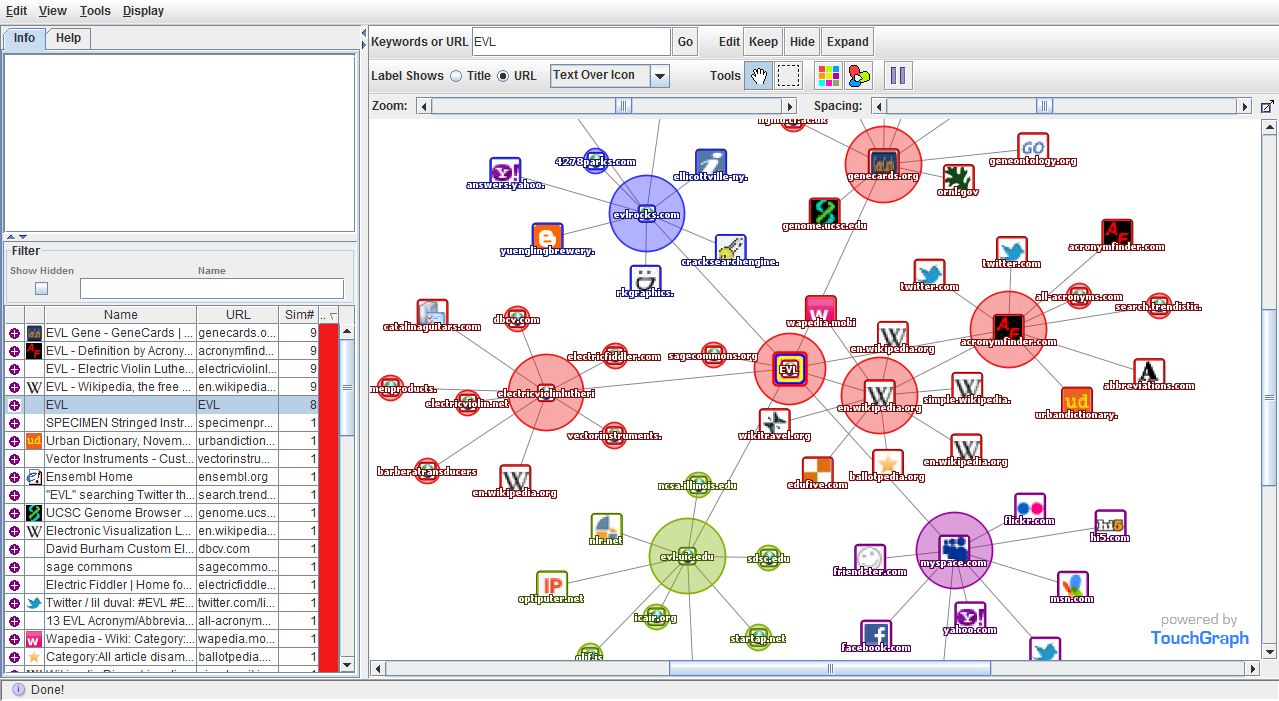The width and height of the screenshot is (1279, 701).
Task: Select the hi5.com node icon
Action: [x=1110, y=524]
